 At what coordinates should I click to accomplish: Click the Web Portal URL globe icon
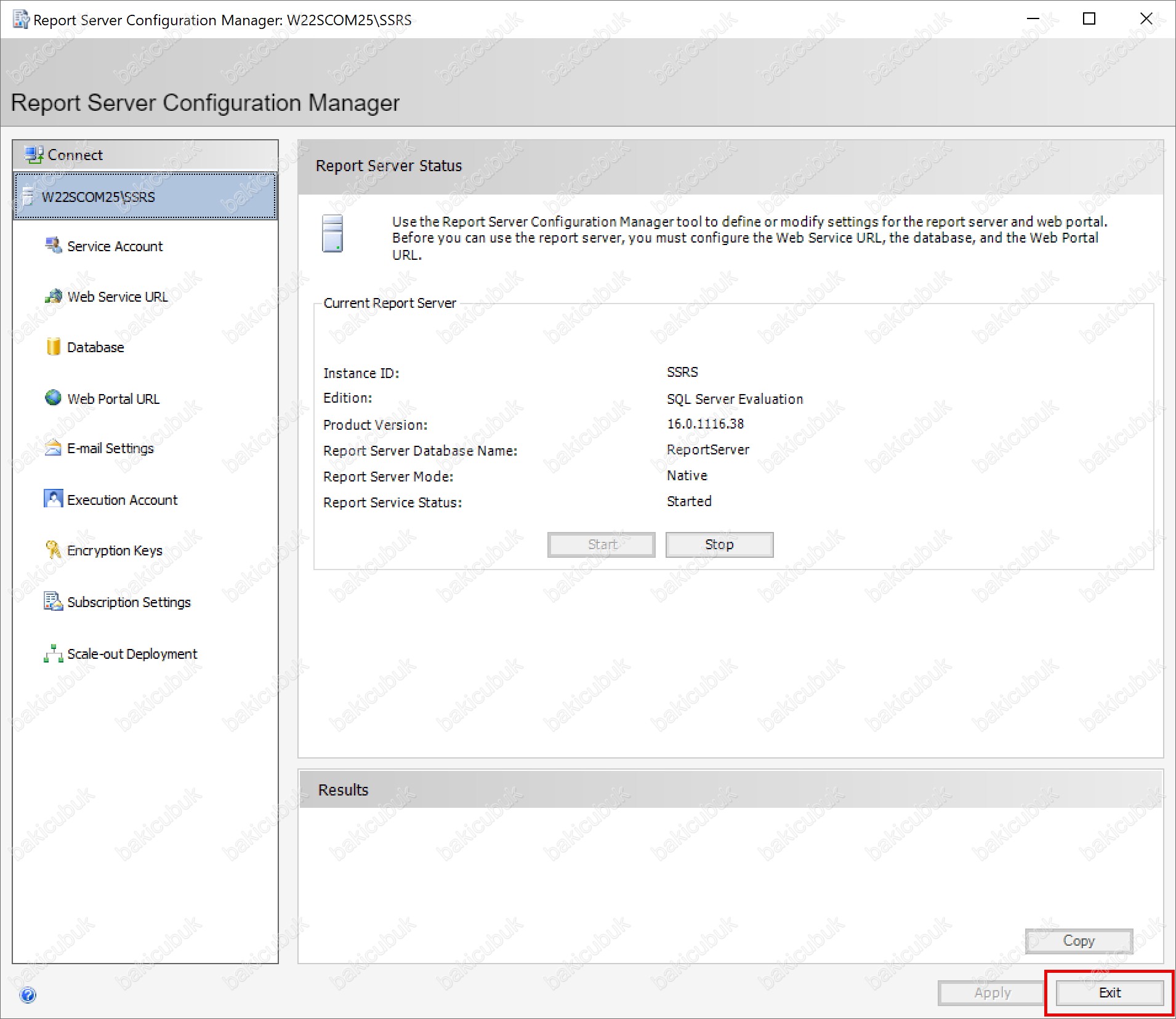[54, 398]
